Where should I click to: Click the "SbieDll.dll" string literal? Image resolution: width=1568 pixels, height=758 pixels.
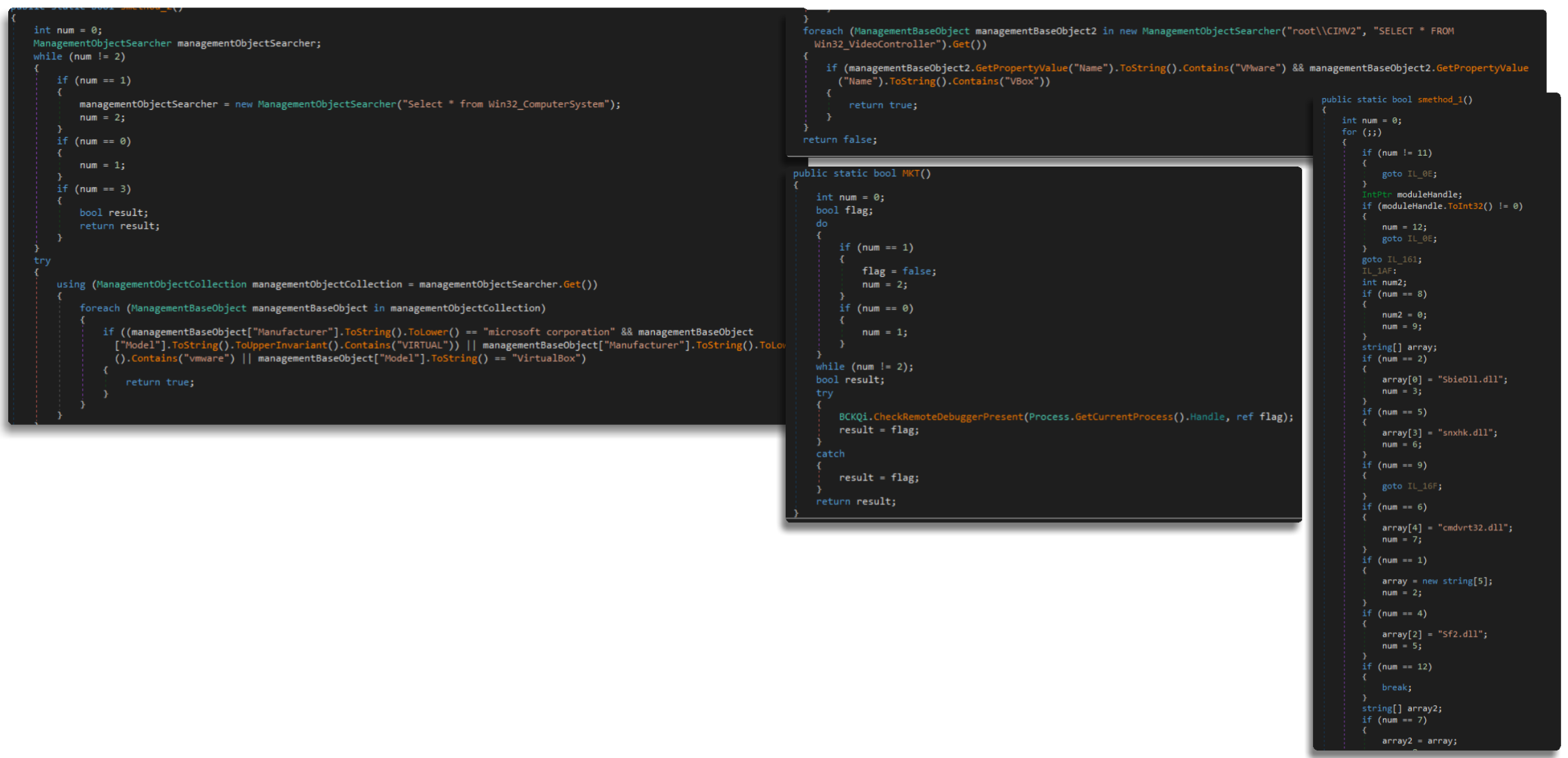[x=1472, y=379]
